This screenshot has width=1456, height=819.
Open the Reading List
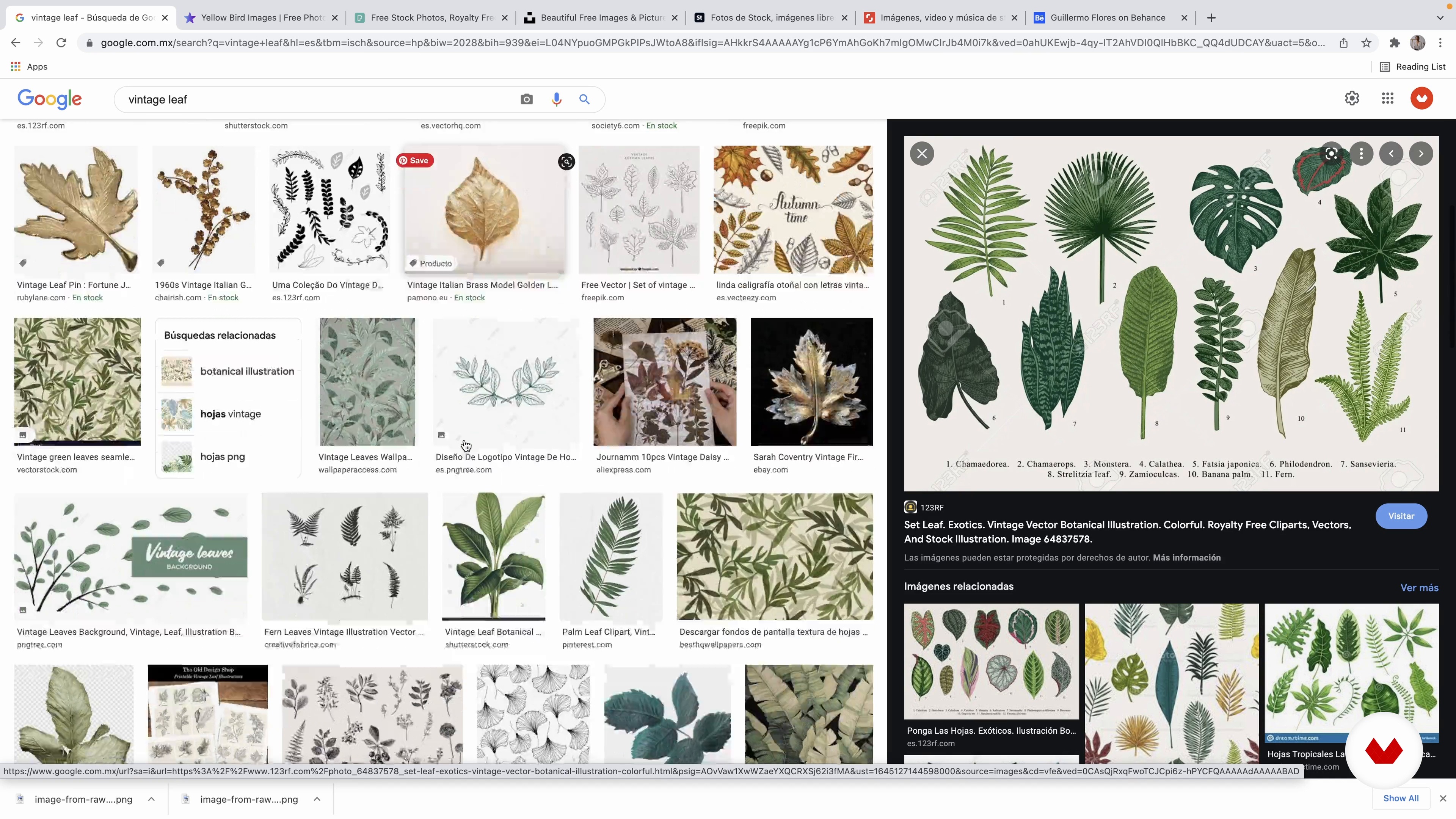pos(1412,67)
